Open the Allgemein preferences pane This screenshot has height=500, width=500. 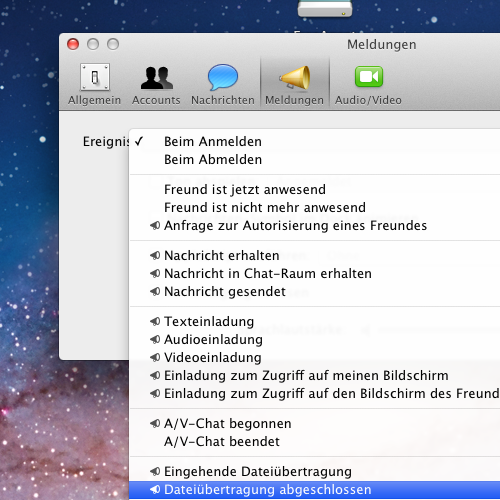coord(95,84)
